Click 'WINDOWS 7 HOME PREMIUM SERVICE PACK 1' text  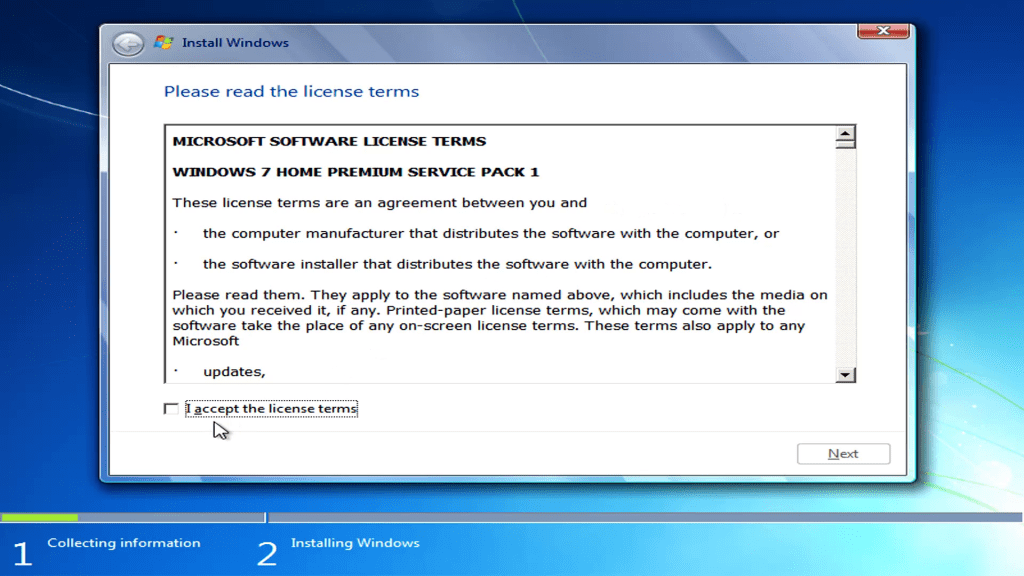[x=356, y=172]
